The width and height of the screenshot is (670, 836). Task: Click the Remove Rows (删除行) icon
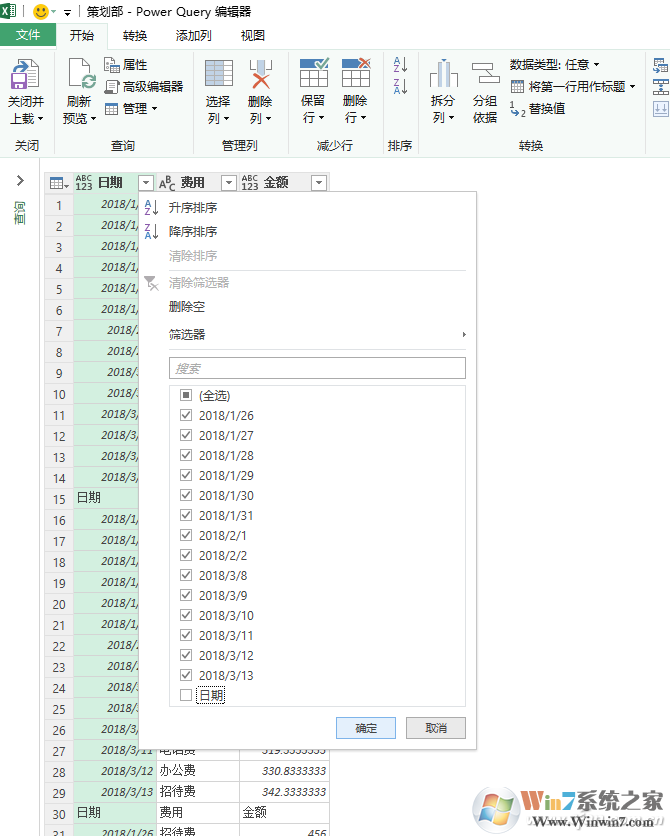[x=356, y=73]
